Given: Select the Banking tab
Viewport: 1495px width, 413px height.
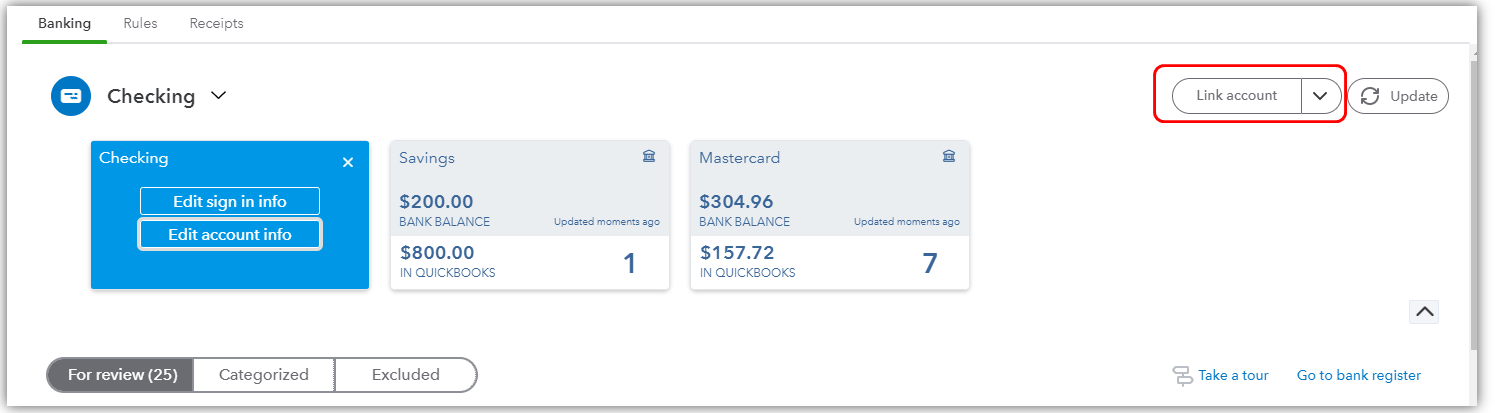Looking at the screenshot, I should pos(64,23).
